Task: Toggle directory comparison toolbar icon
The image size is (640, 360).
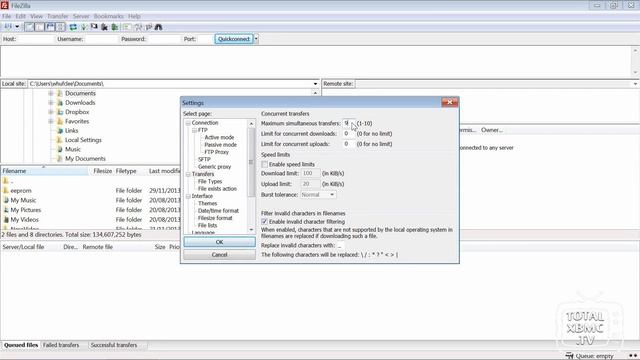Action: tap(138, 27)
